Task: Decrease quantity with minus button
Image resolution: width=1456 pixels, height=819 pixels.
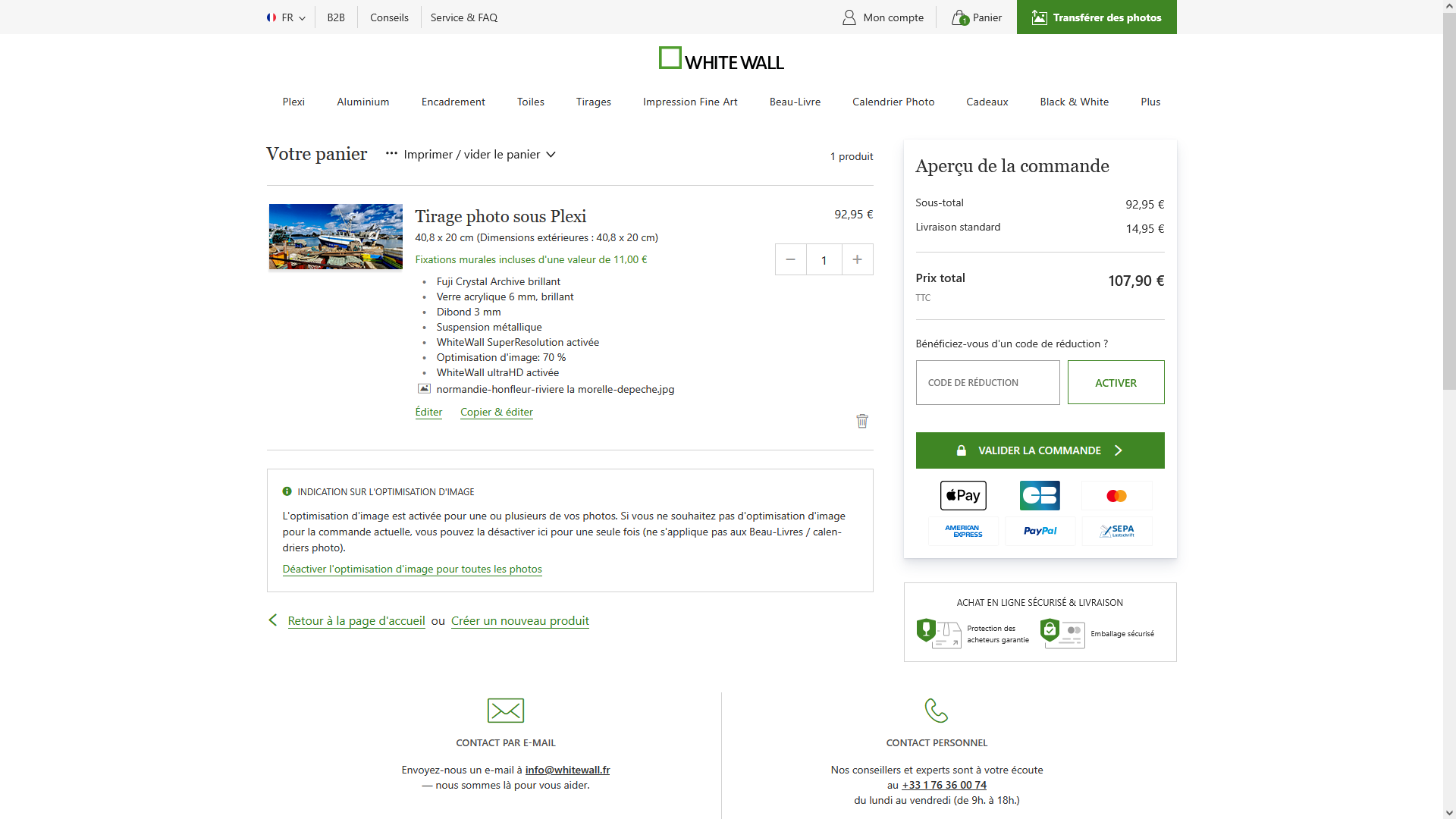Action: coord(790,259)
